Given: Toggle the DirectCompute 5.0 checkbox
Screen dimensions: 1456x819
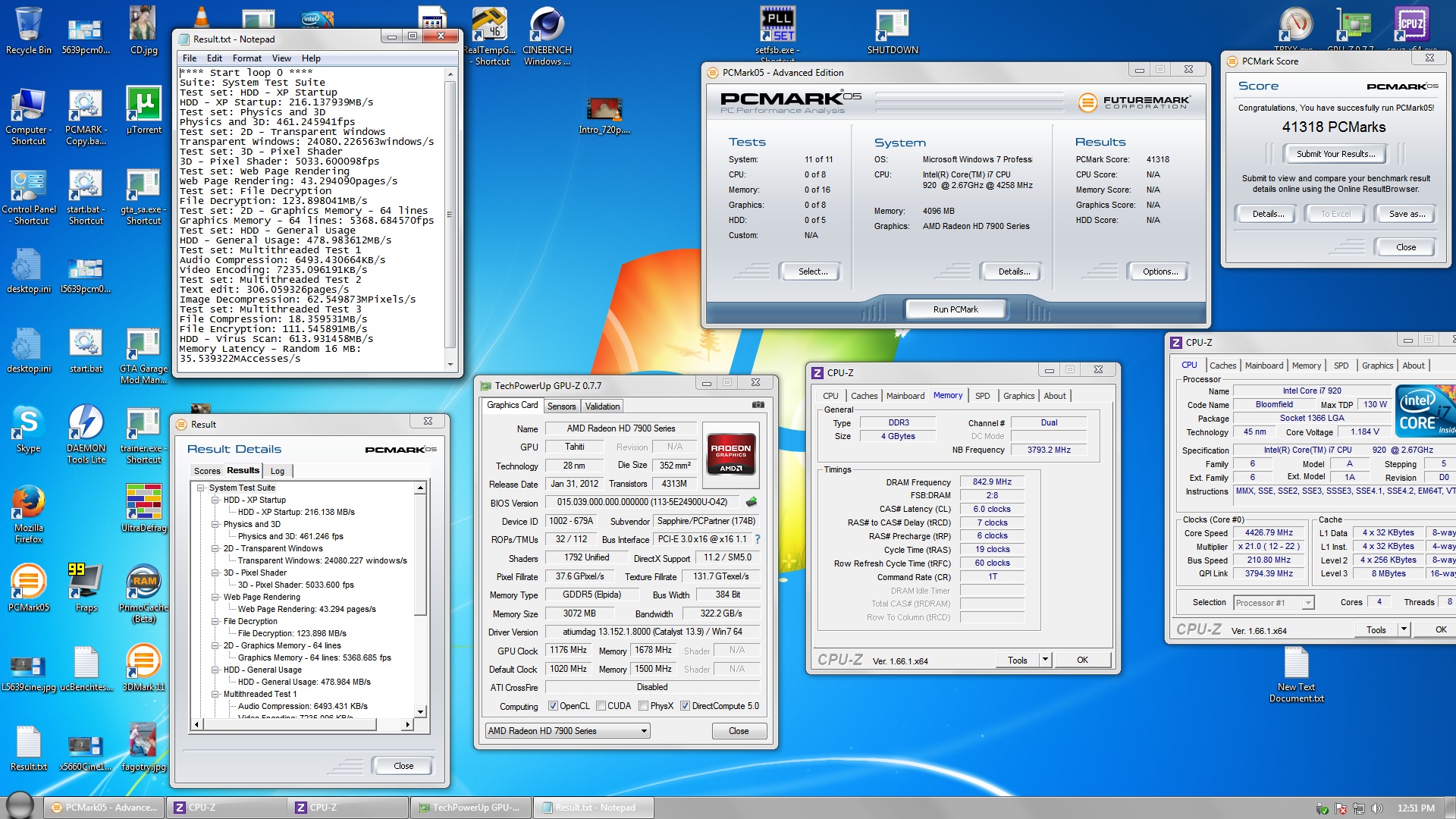Looking at the screenshot, I should click(685, 706).
